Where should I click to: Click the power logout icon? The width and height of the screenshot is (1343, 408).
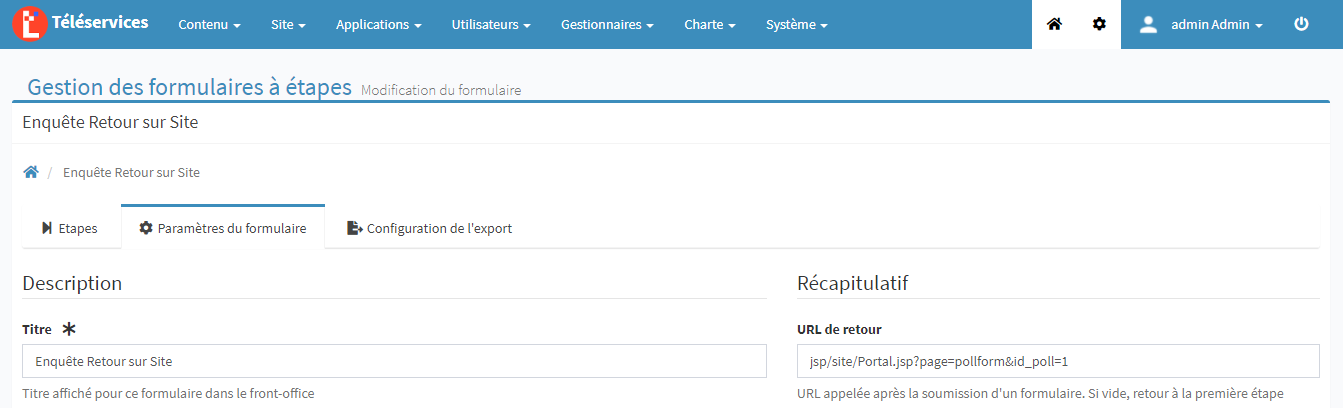[x=1301, y=24]
